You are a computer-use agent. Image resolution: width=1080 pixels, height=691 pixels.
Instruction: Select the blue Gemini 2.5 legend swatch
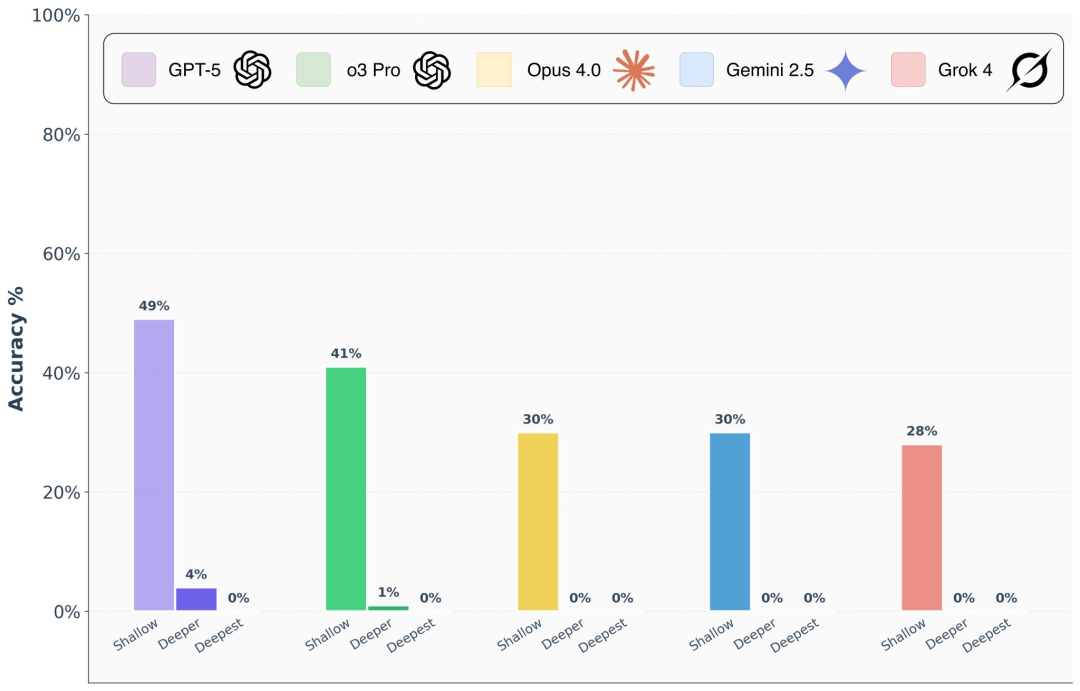(x=696, y=70)
